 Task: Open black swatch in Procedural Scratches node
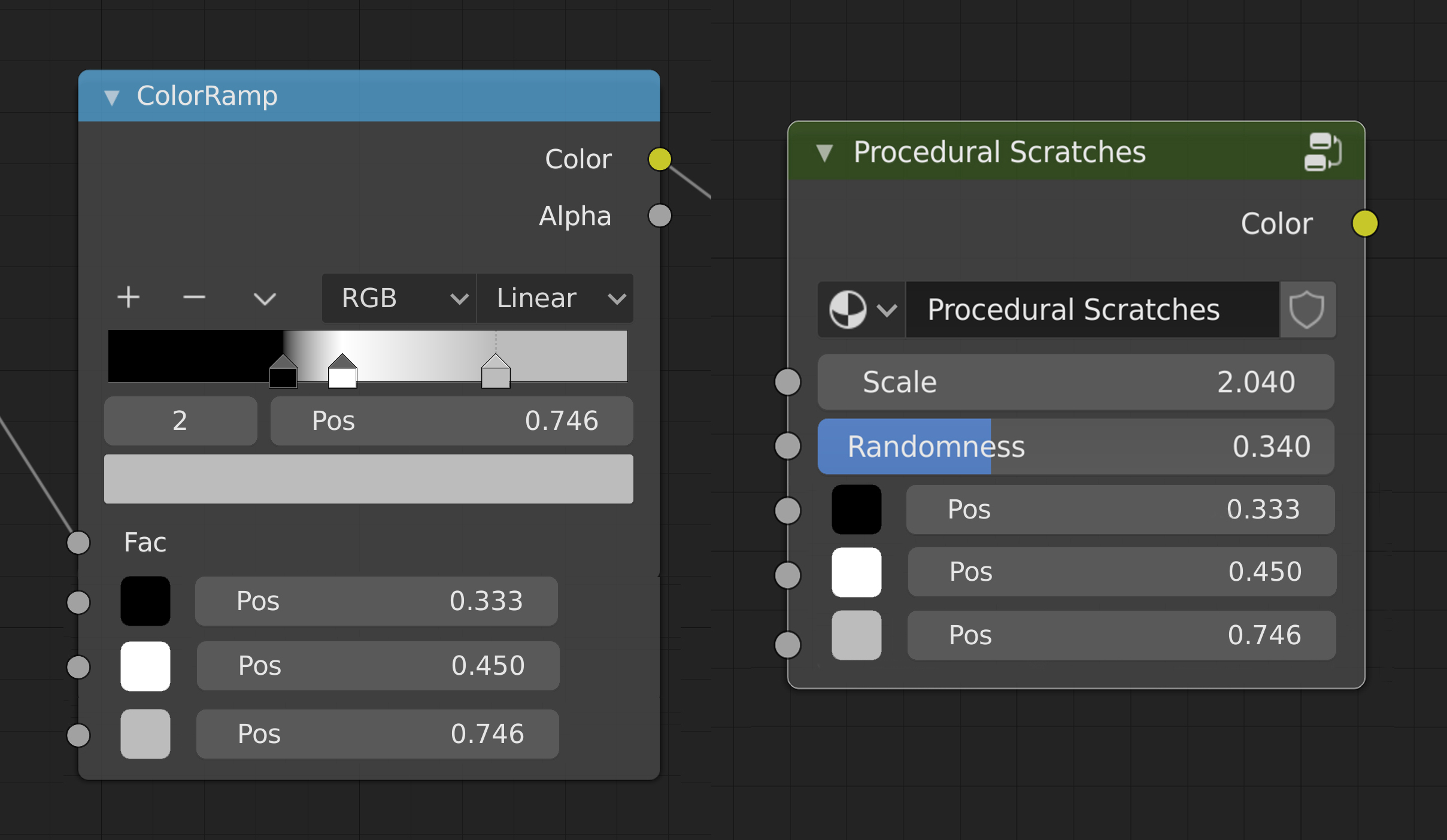[857, 510]
